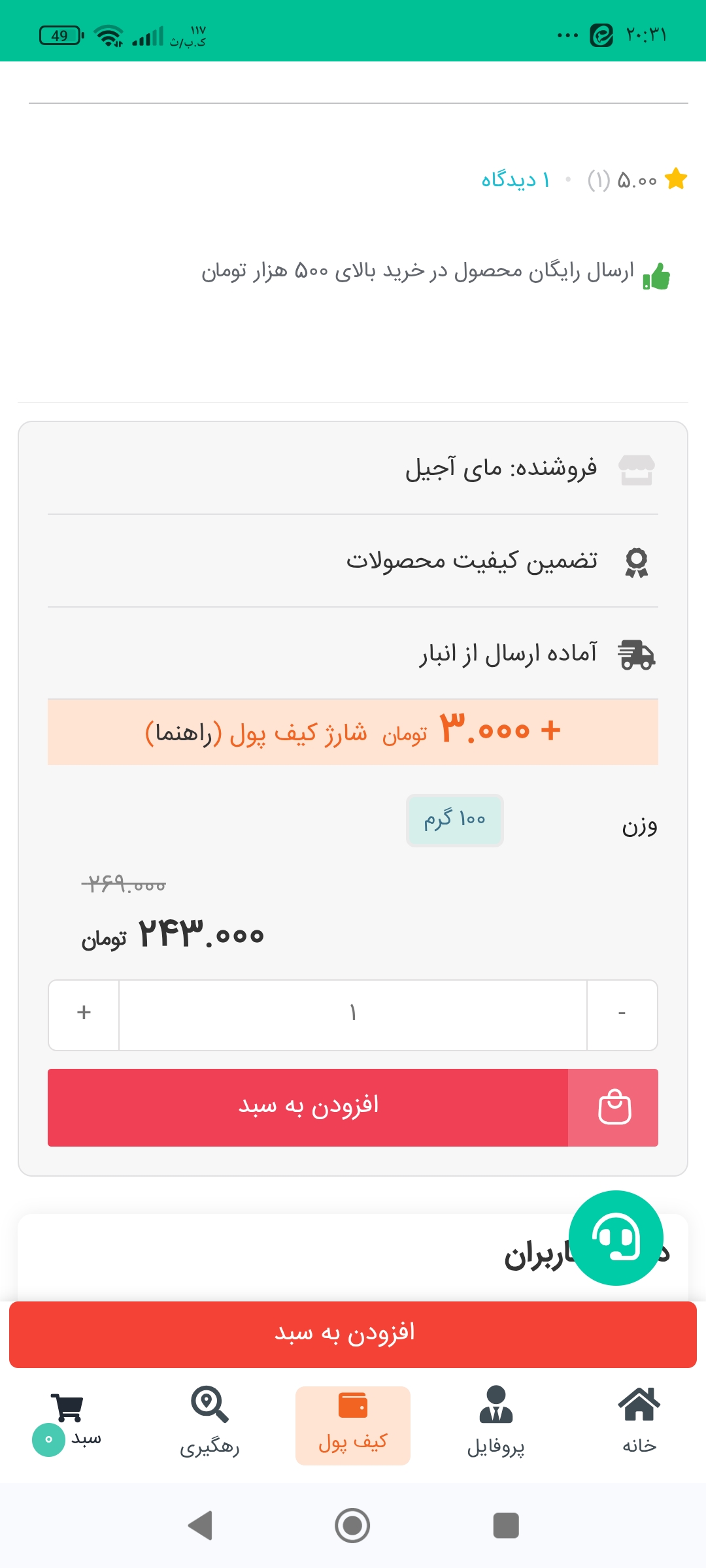706x1568 pixels.
Task: Tap the storefront icon beside the seller name
Action: (x=637, y=470)
